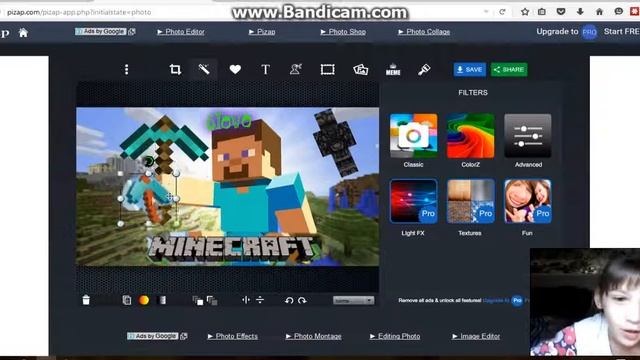Choose the Fun Pro filters

pyautogui.click(x=528, y=201)
